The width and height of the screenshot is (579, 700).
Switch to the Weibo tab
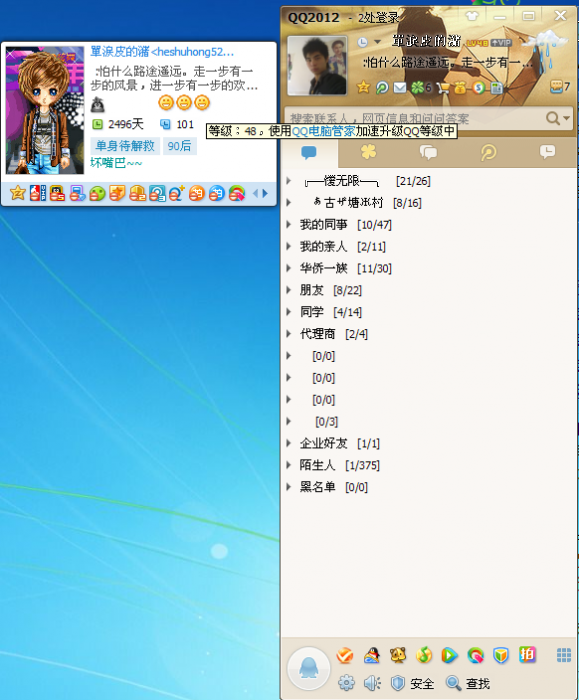tap(488, 153)
